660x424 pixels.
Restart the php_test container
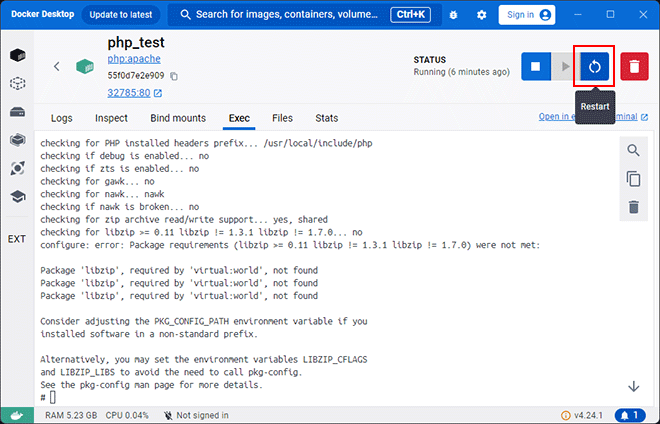594,67
